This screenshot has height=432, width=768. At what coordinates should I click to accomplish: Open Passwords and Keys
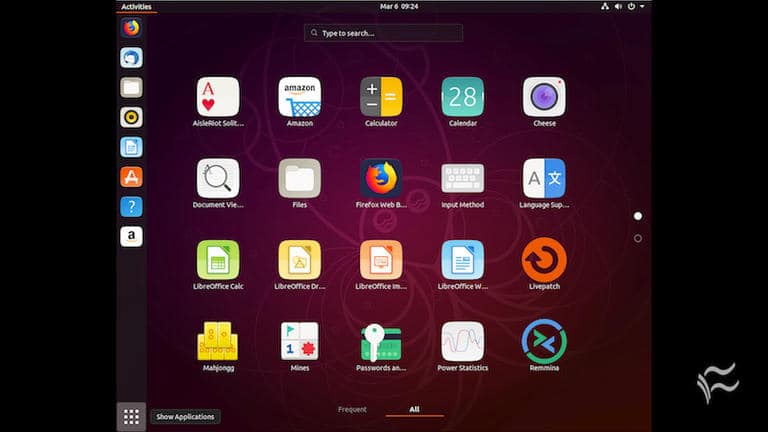point(381,341)
